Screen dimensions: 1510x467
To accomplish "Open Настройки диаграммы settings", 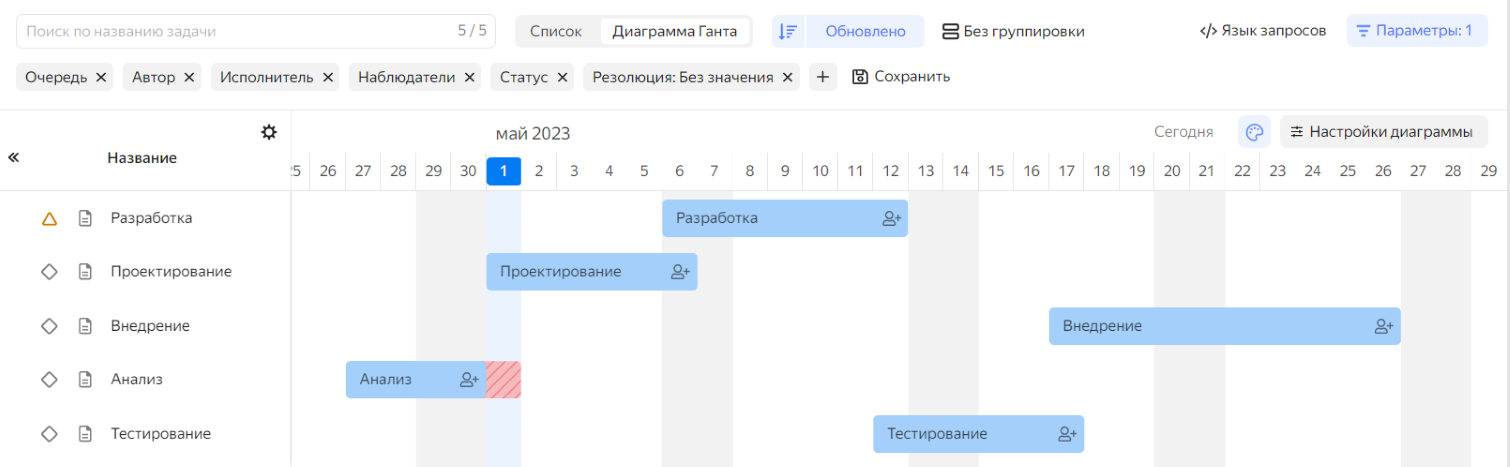I will [x=1381, y=132].
